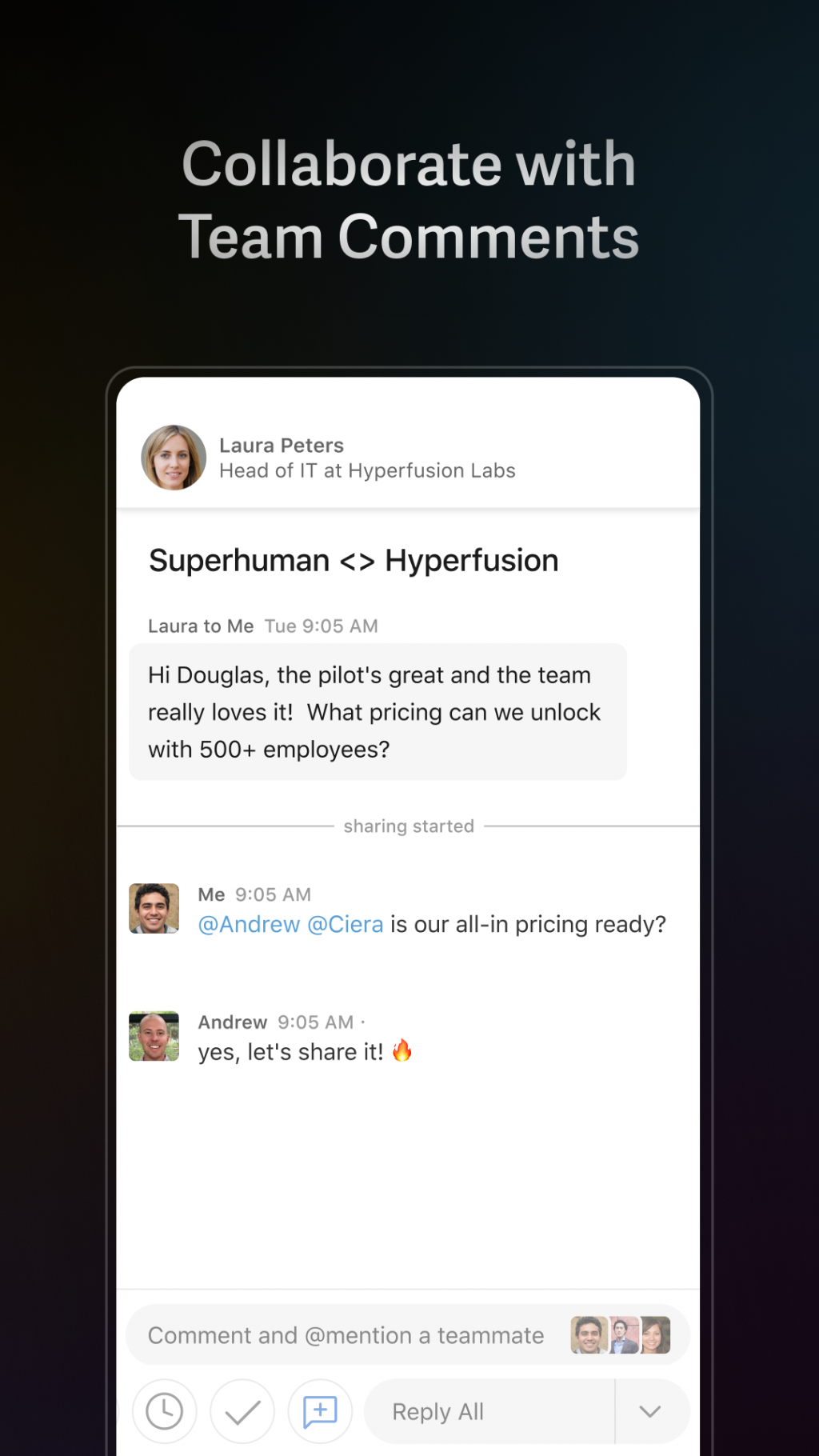Focus the Comment and @mention input field

[346, 1335]
